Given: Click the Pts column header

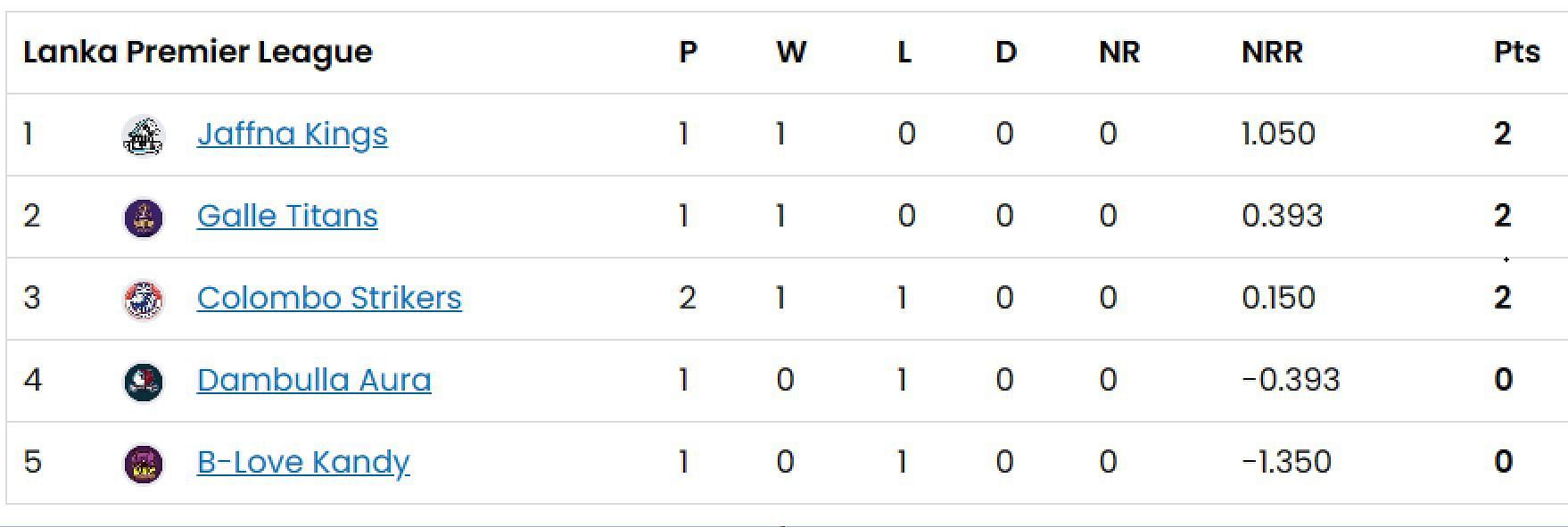Looking at the screenshot, I should pos(1516,52).
